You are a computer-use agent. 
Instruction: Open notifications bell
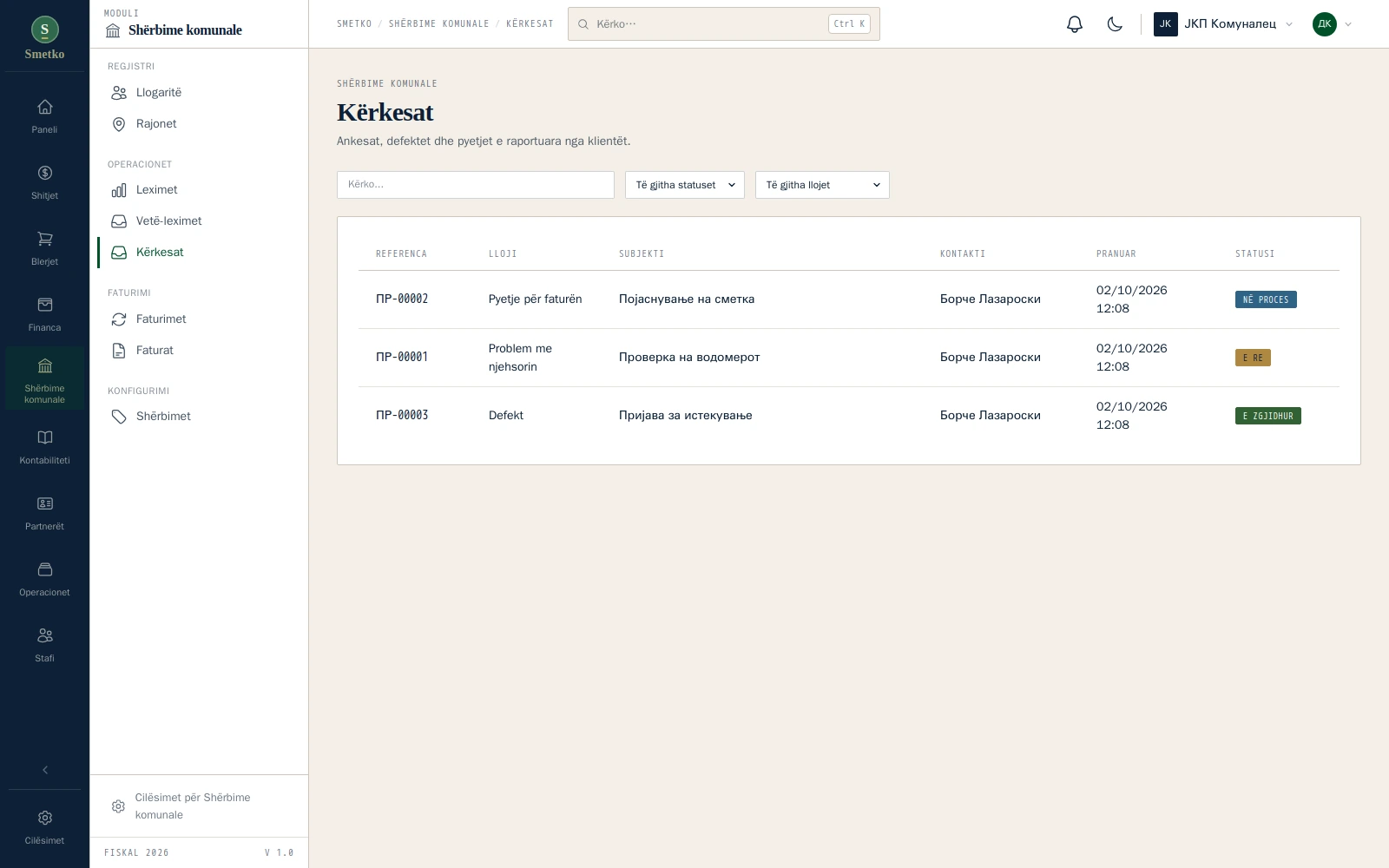coord(1075,24)
